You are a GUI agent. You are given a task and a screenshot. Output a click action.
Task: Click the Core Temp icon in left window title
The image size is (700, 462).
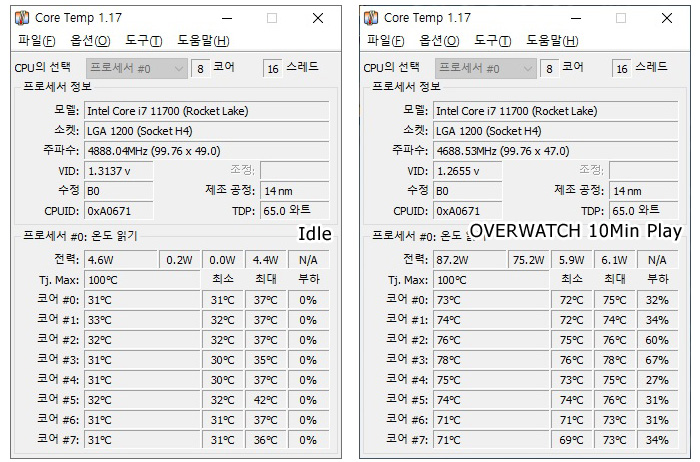pos(22,18)
